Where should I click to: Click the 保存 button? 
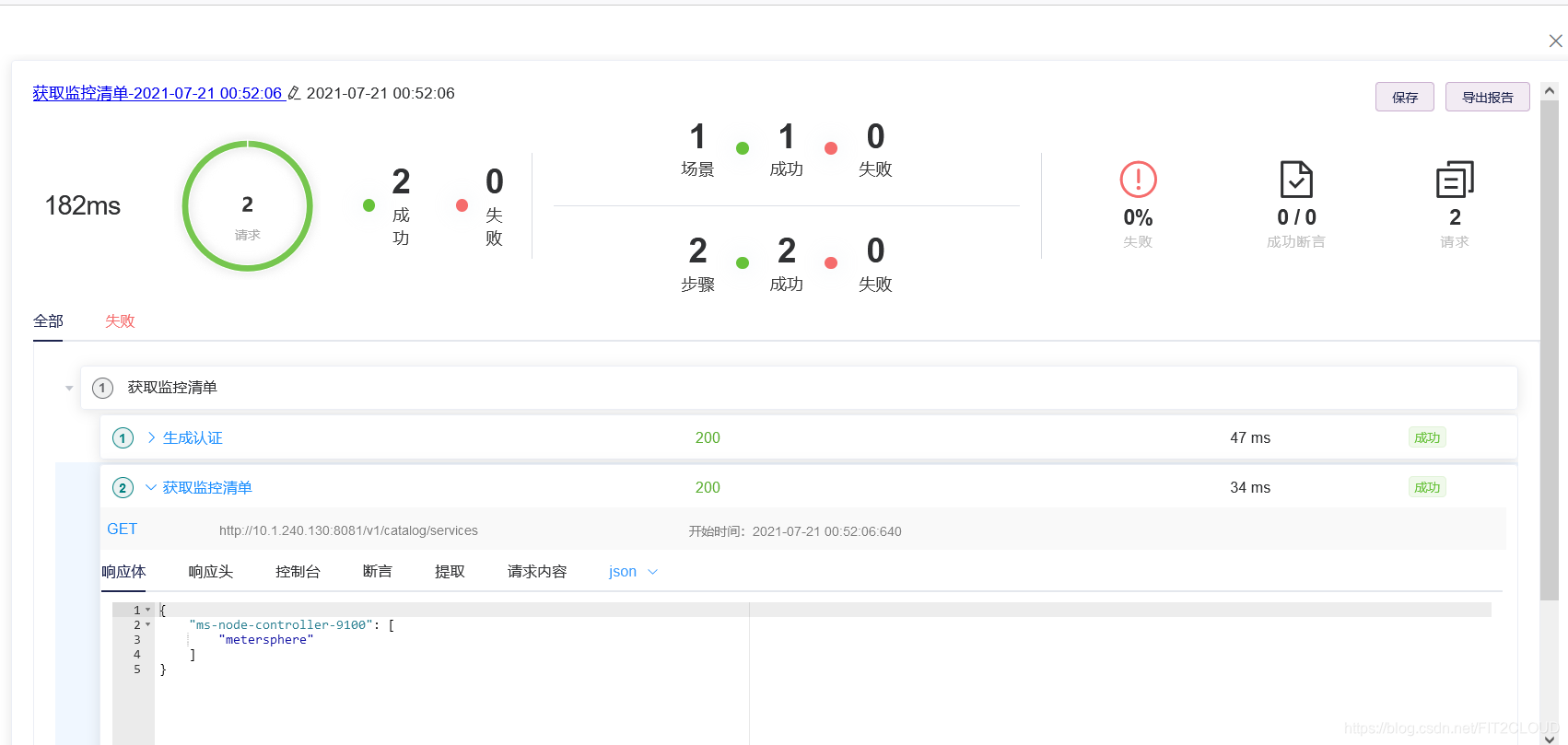point(1405,97)
